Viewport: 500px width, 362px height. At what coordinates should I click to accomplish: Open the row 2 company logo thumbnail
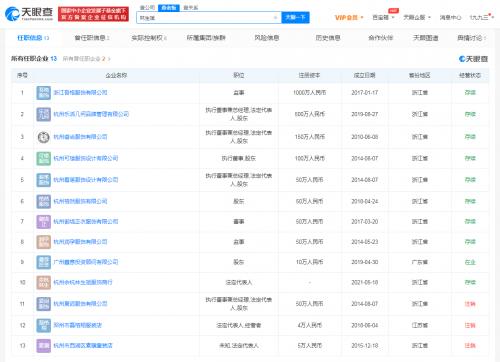pyautogui.click(x=44, y=114)
